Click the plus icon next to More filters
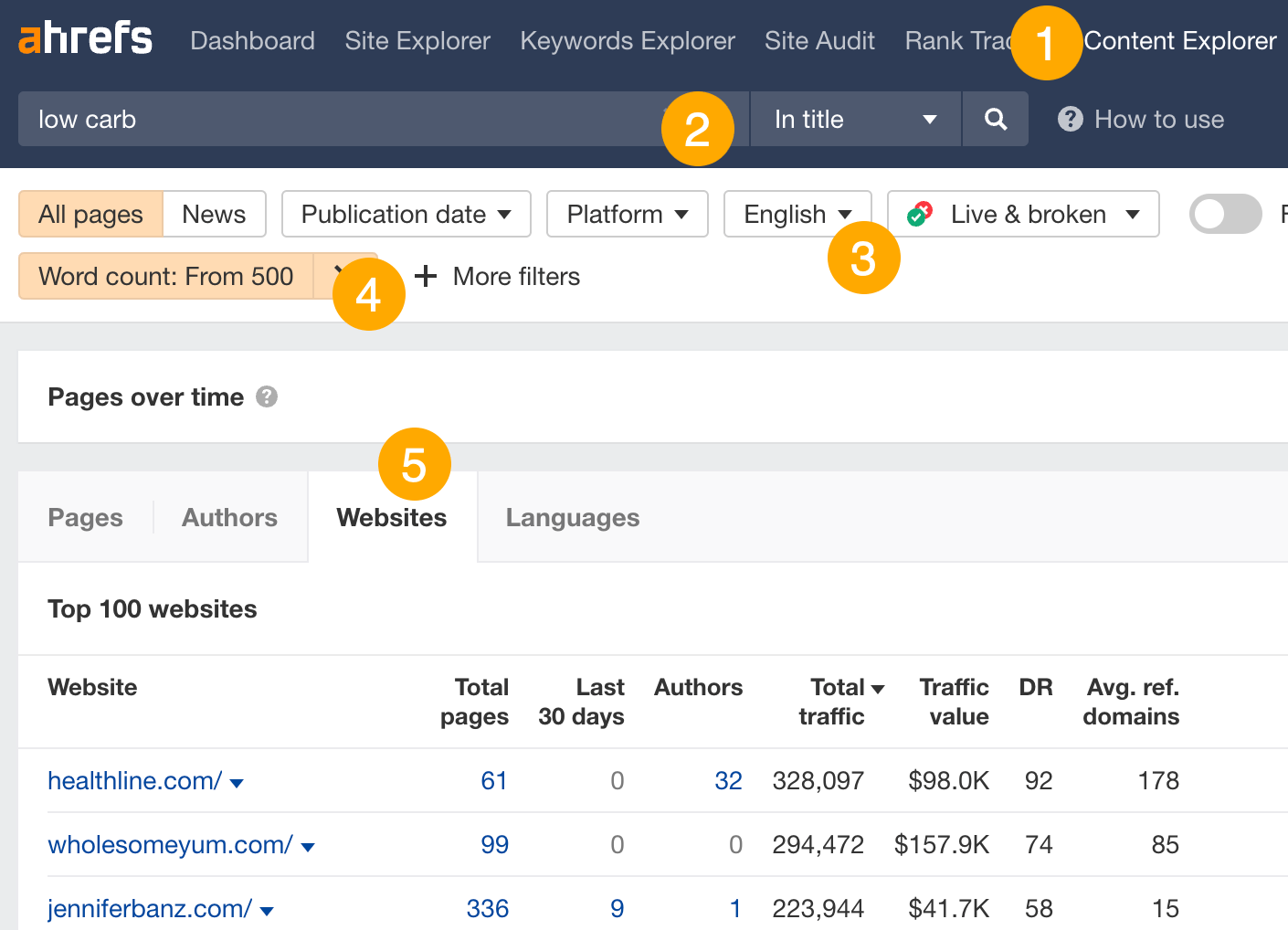The height and width of the screenshot is (930, 1288). (x=426, y=276)
